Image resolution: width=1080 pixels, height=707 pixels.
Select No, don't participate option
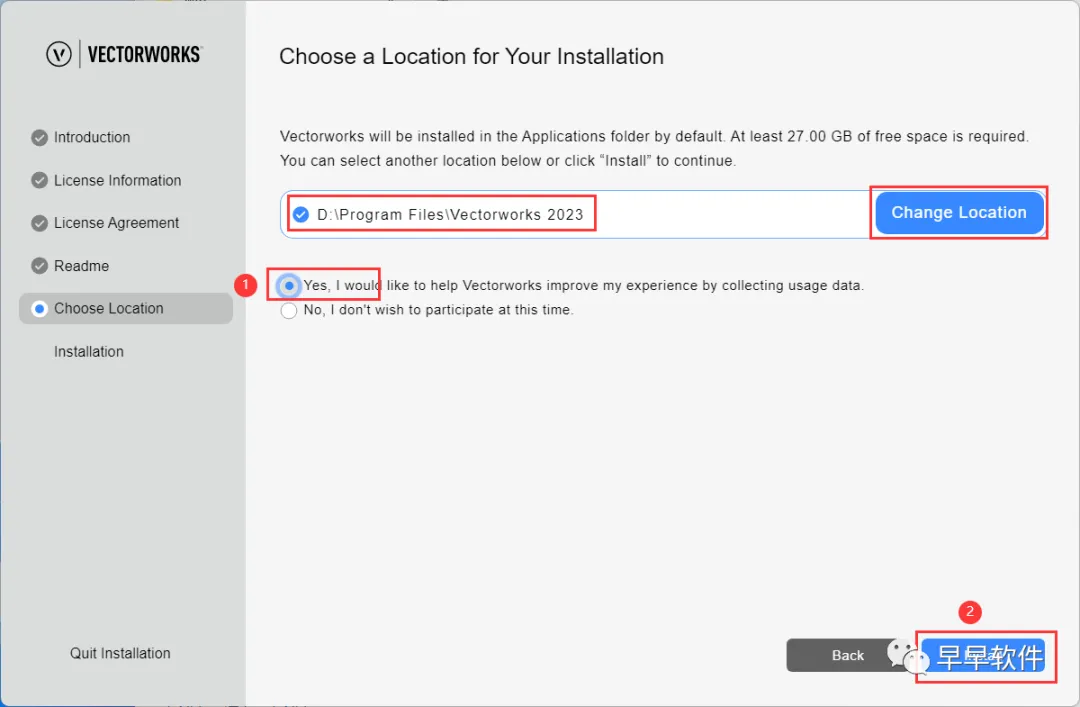[x=289, y=310]
